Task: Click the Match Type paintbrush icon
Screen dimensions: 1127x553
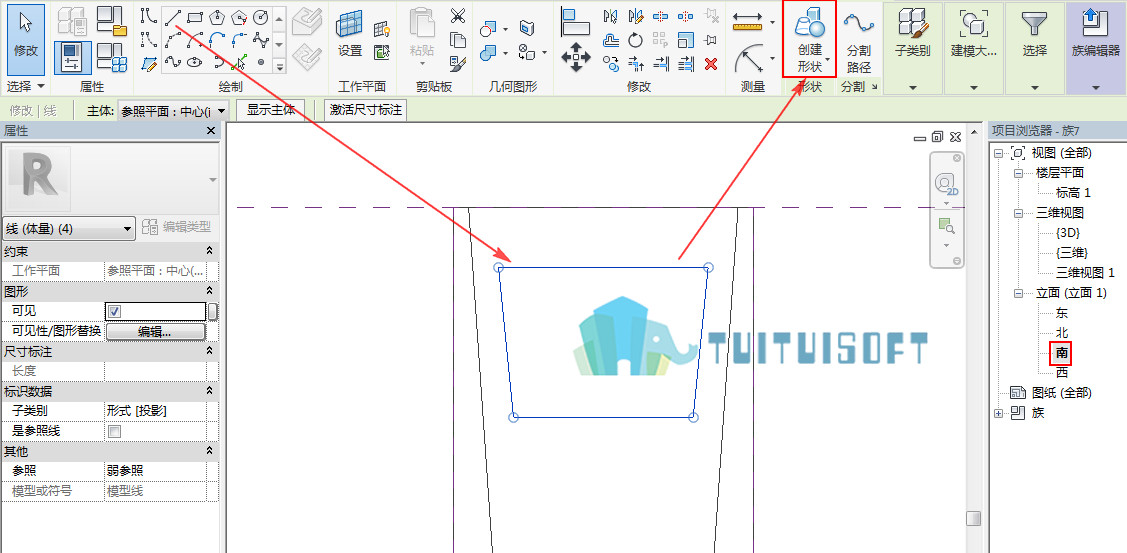Action: [x=458, y=63]
